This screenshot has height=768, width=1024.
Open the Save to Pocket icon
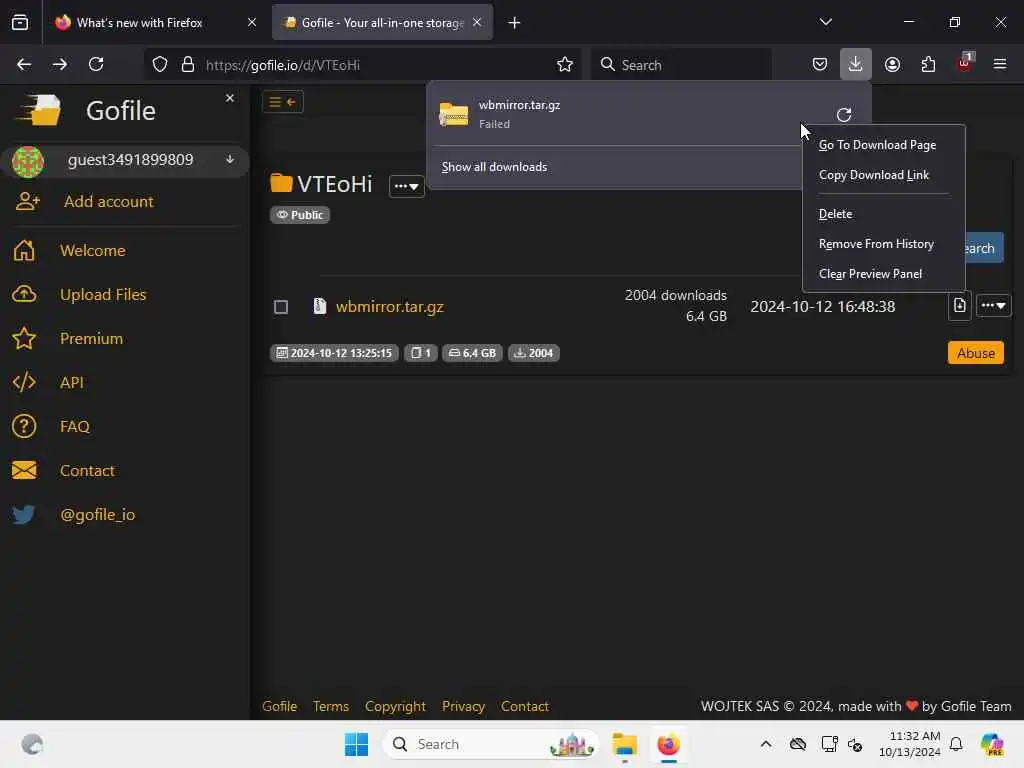coord(820,64)
